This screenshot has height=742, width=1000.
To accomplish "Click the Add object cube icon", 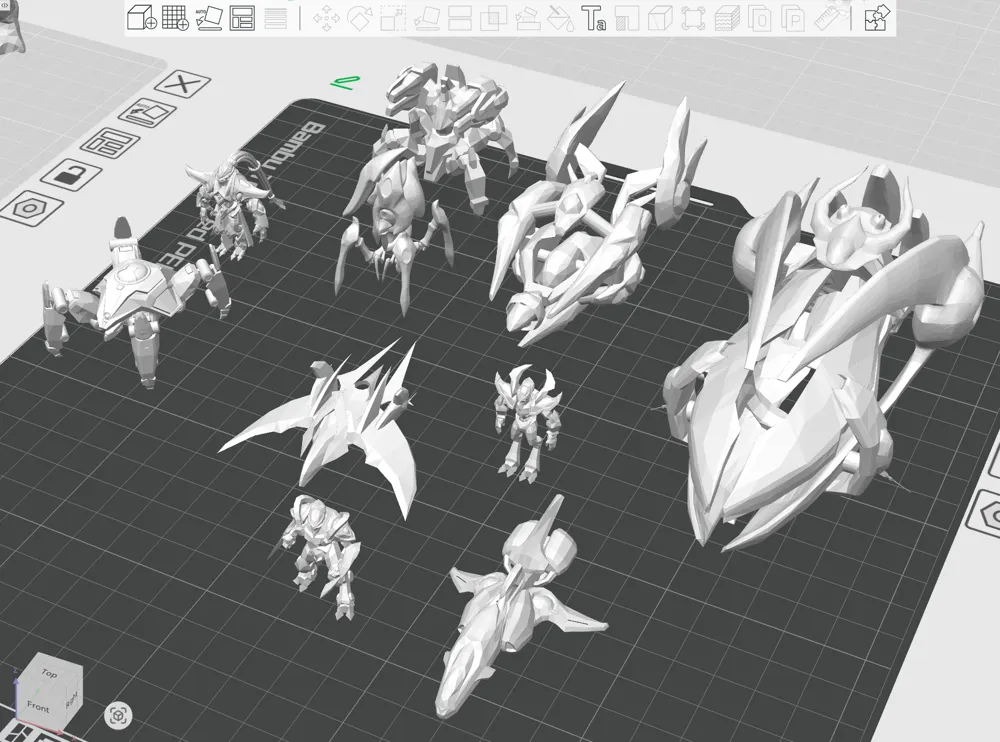I will (x=142, y=17).
